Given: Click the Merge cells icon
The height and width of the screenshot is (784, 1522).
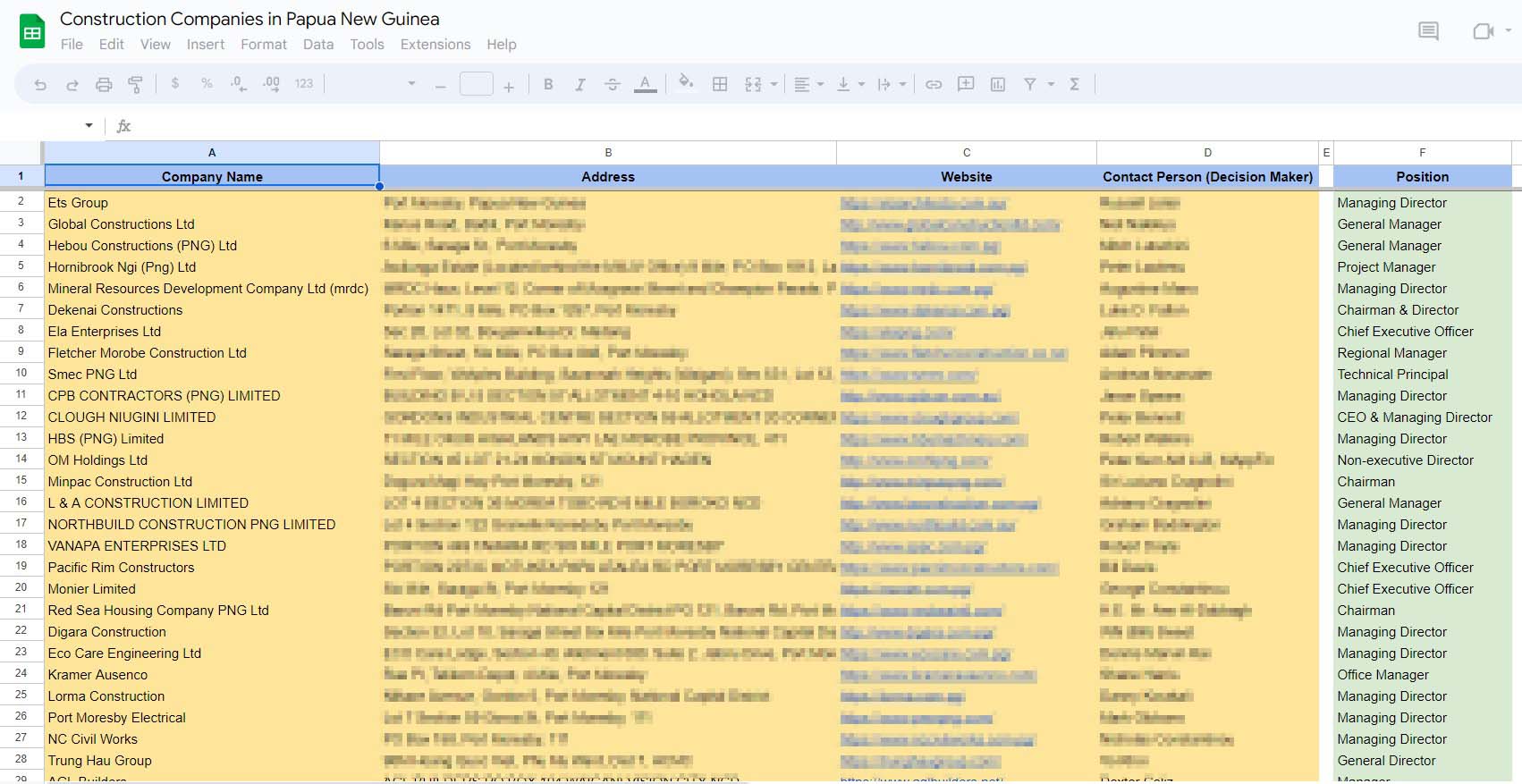Looking at the screenshot, I should [753, 84].
